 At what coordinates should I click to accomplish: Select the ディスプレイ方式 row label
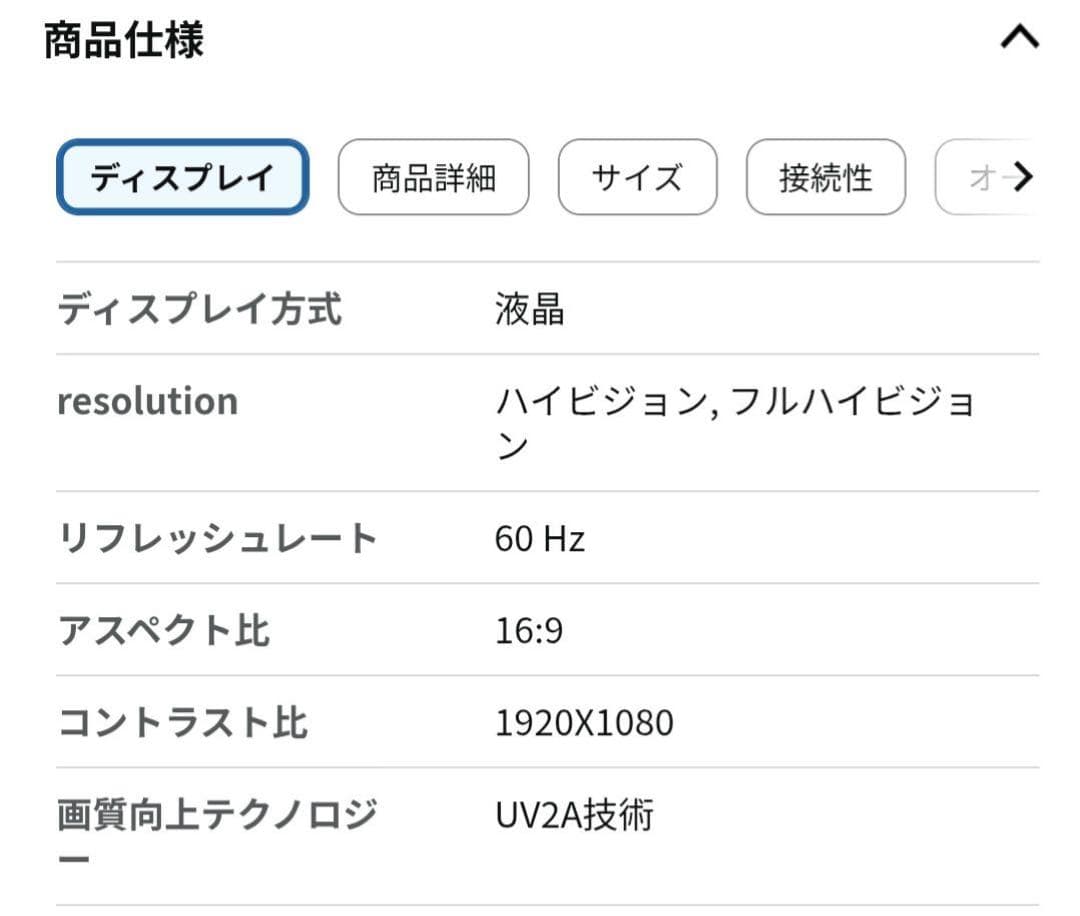pos(200,310)
